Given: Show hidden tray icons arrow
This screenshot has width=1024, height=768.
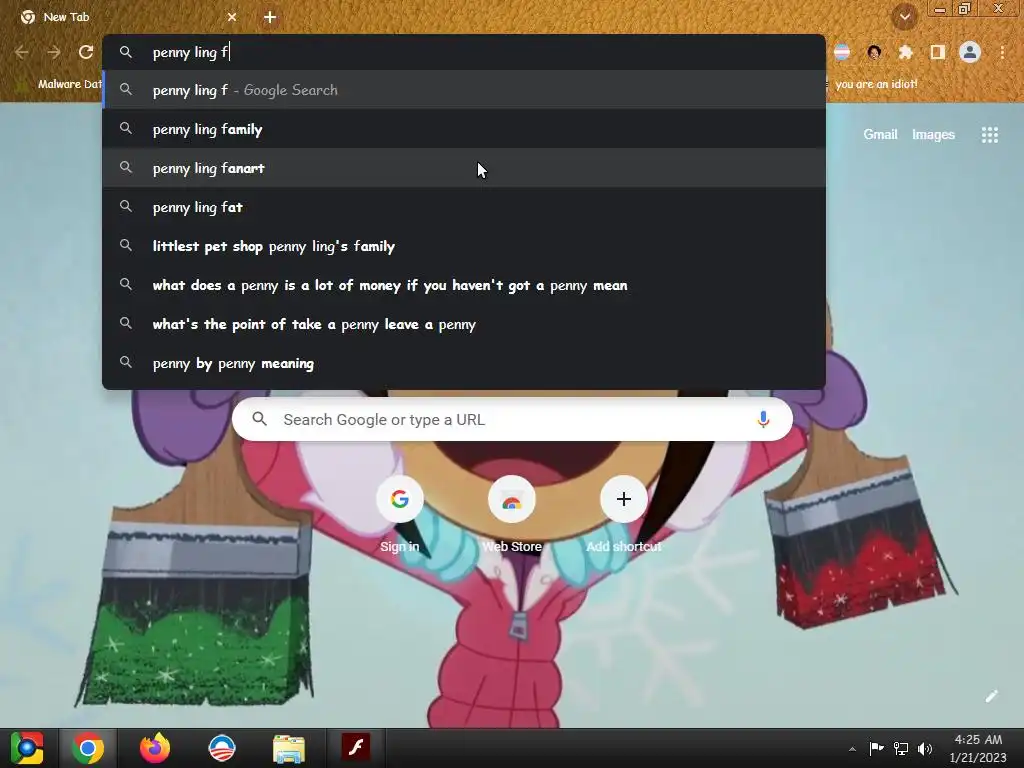Looking at the screenshot, I should 852,749.
